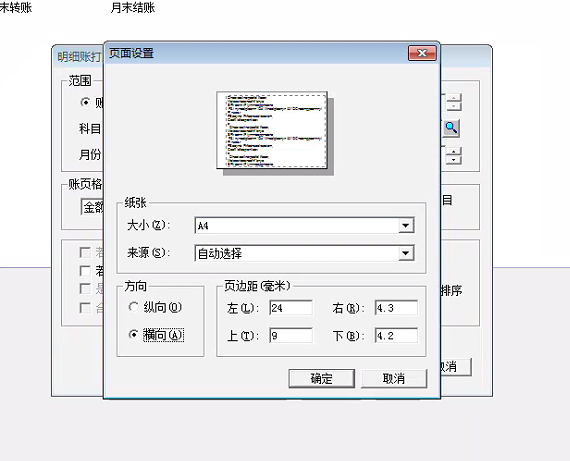Click the magnifier search icon behind dialog
The image size is (570, 461).
[451, 128]
